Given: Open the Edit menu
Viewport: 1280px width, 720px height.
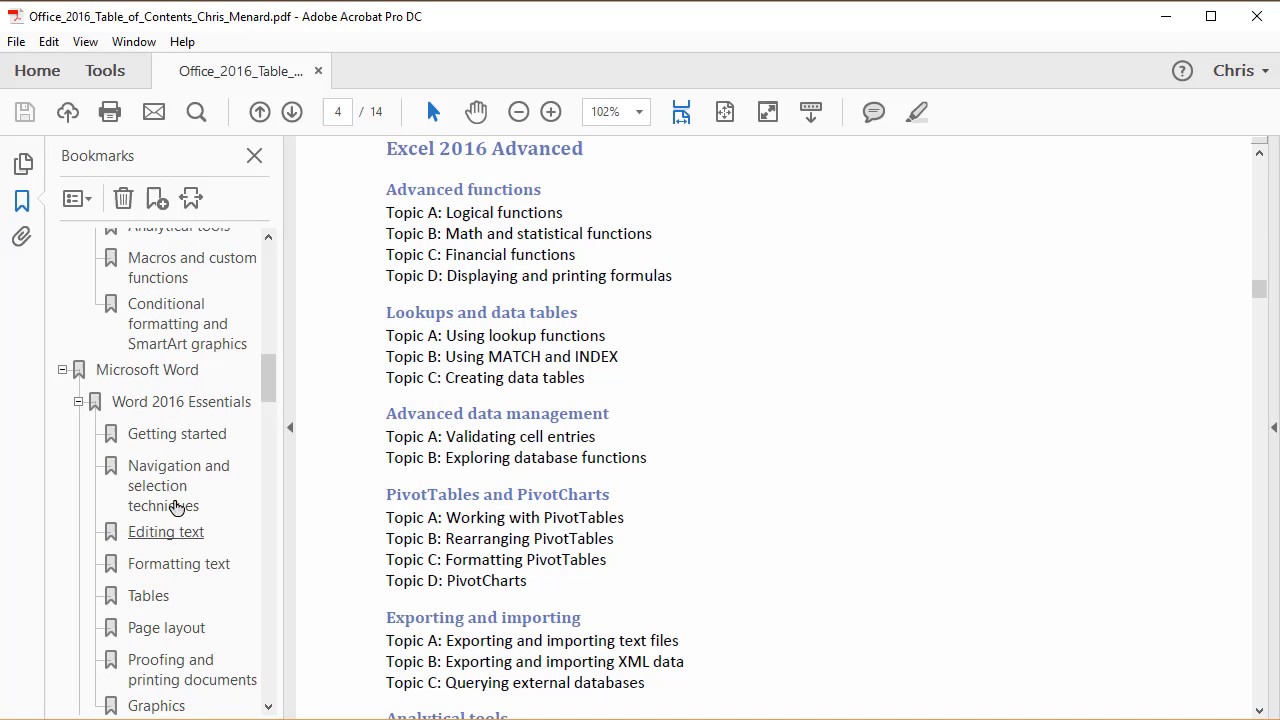Looking at the screenshot, I should pos(49,42).
